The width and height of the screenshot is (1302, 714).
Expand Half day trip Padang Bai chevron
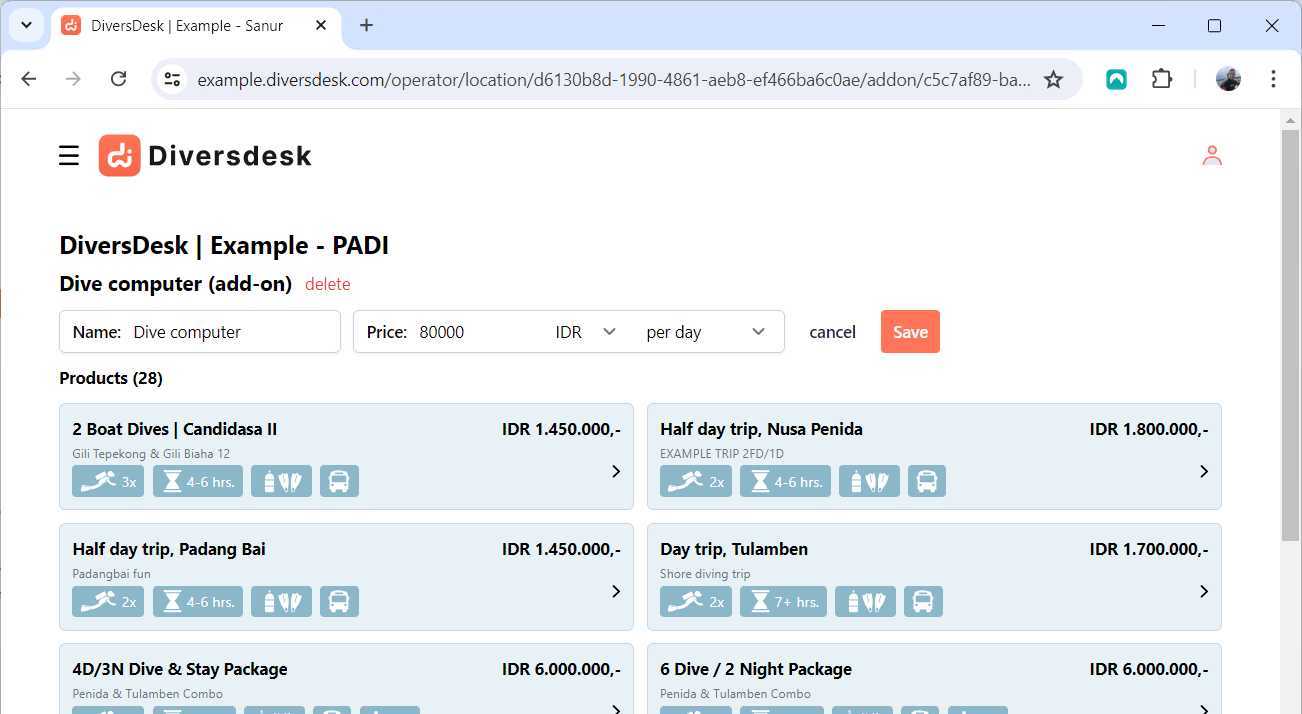tap(616, 591)
